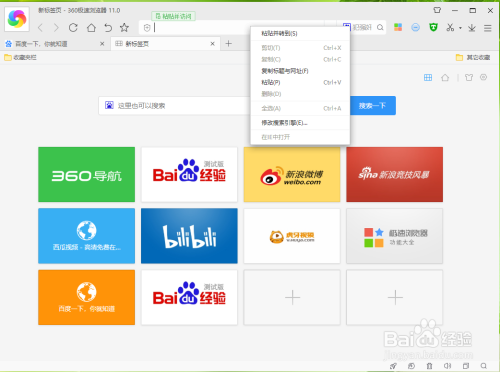Close the 新标签页 tab
The height and width of the screenshot is (372, 500).
point(212,44)
